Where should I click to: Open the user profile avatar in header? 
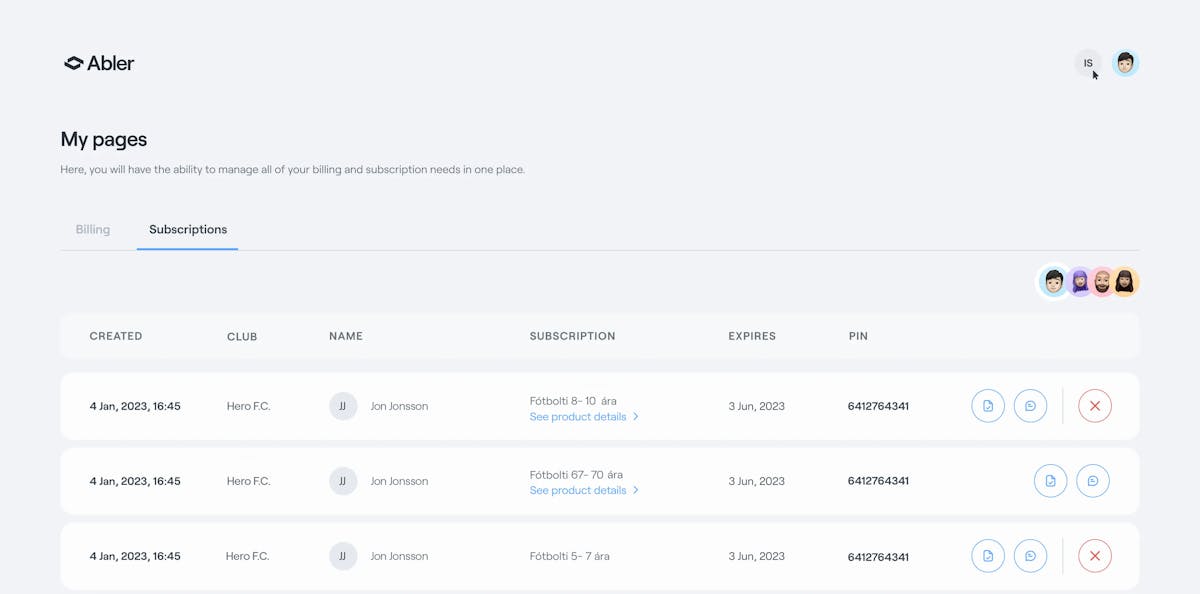pos(1126,63)
